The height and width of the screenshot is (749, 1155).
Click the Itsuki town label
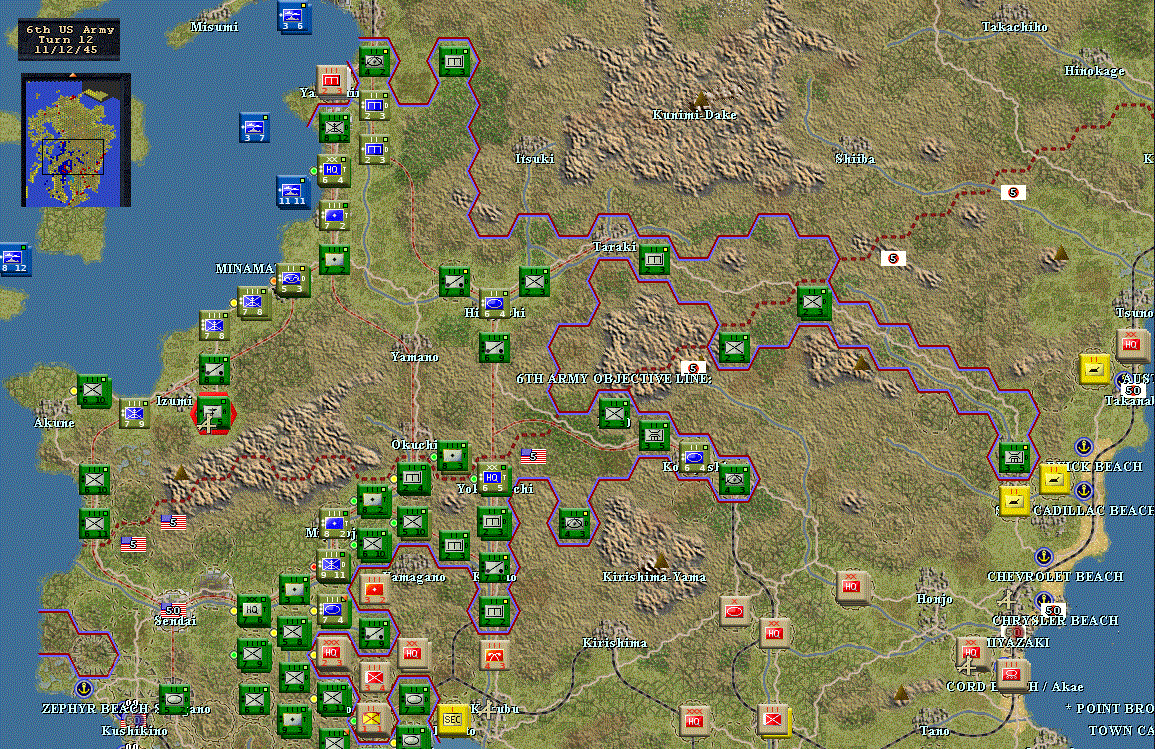534,158
